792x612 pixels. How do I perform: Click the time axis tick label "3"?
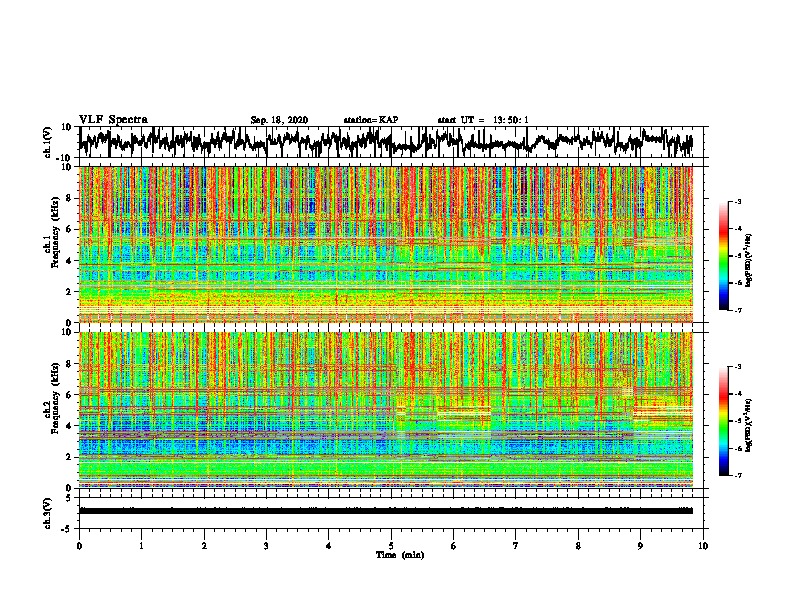coord(266,546)
